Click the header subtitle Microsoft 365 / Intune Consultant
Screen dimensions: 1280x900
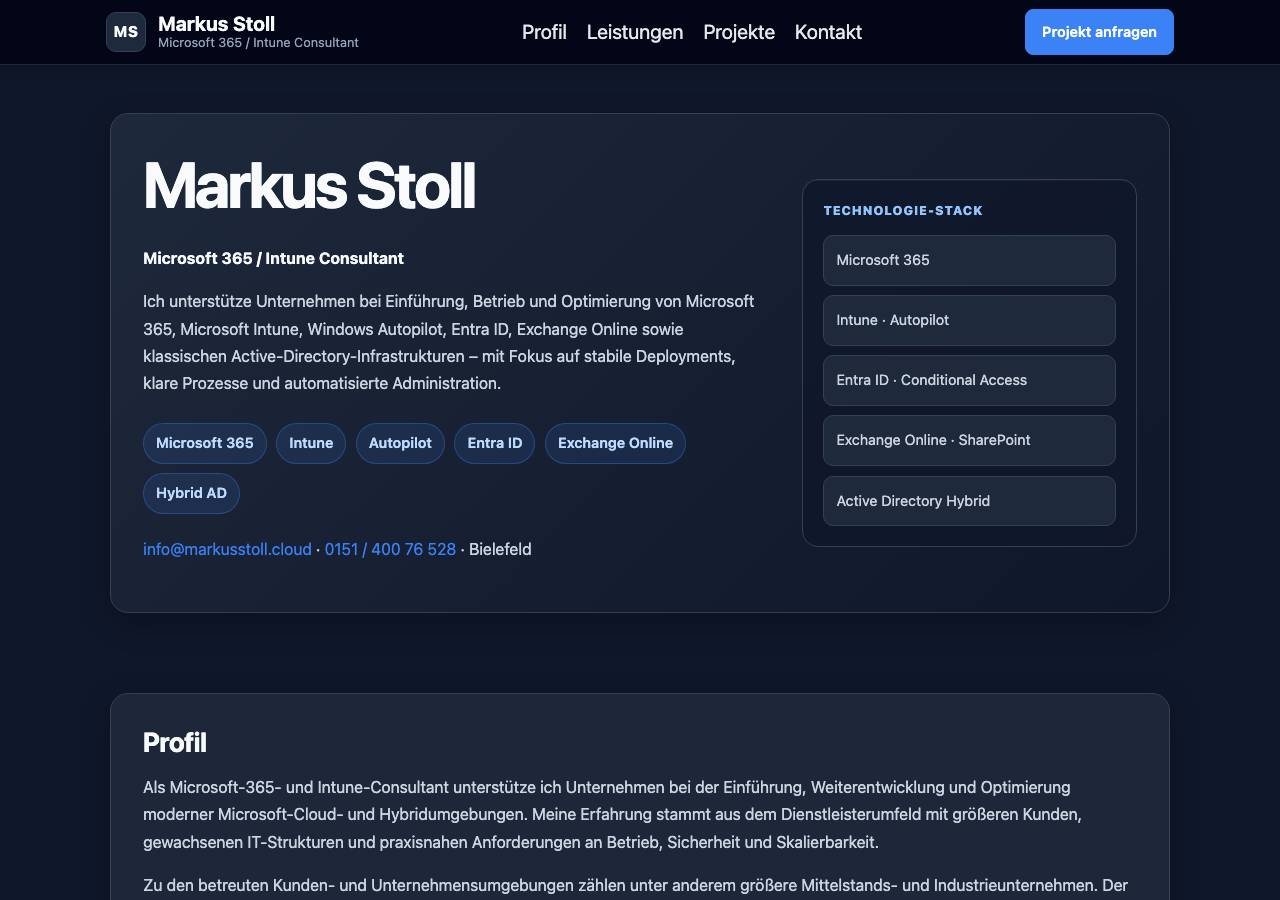[258, 43]
